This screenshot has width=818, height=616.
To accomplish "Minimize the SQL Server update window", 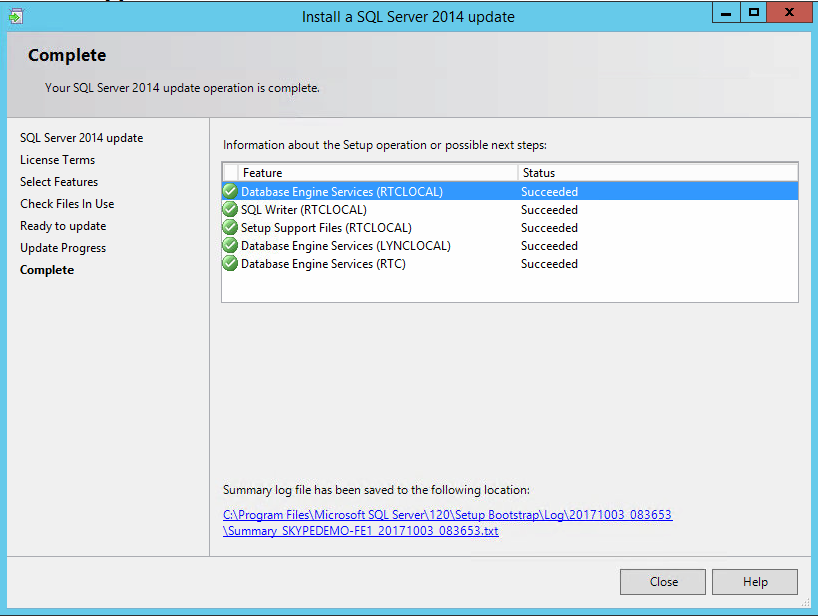I will point(726,13).
